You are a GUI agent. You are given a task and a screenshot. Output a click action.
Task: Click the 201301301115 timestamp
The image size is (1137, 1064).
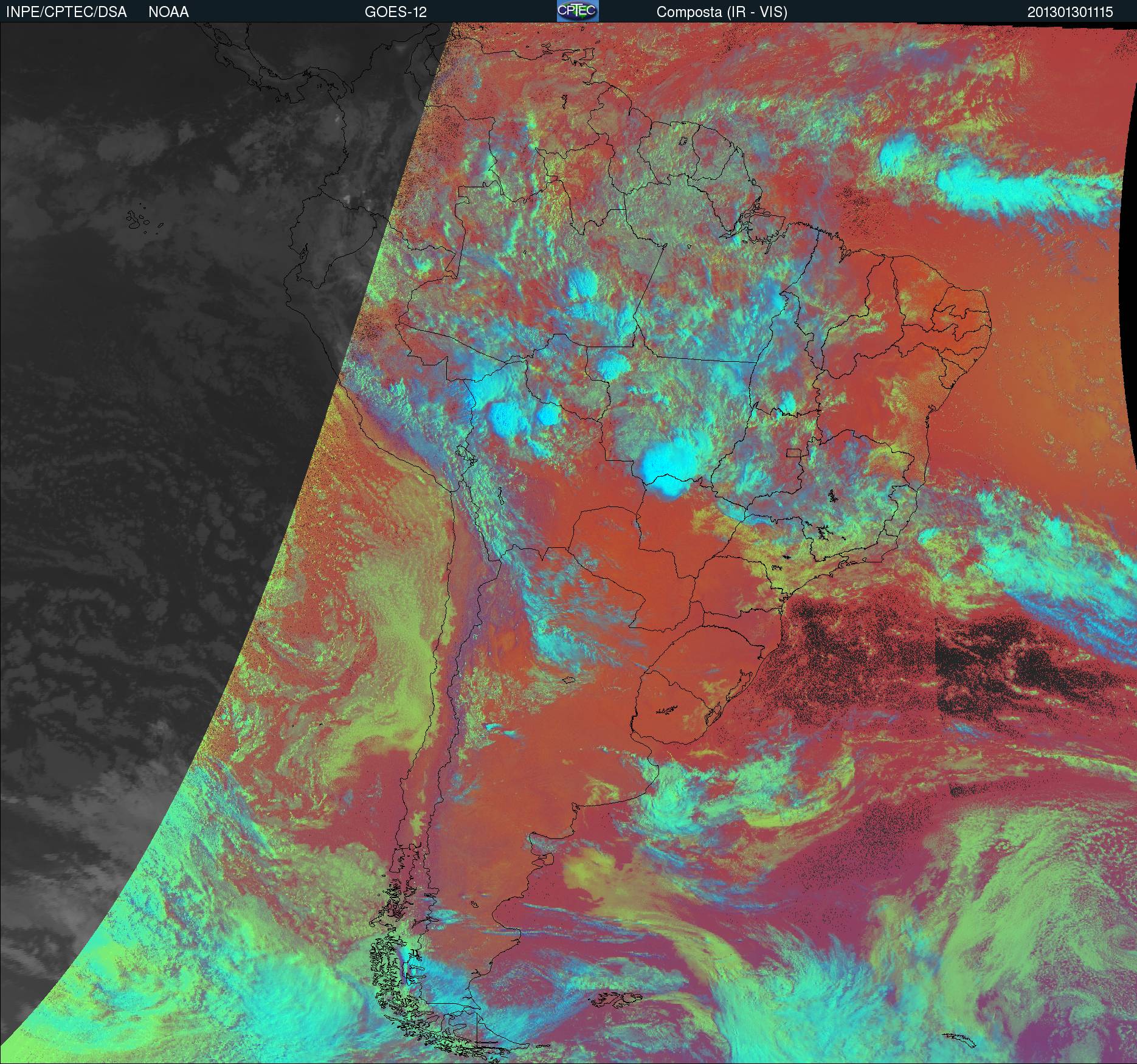(x=1071, y=12)
